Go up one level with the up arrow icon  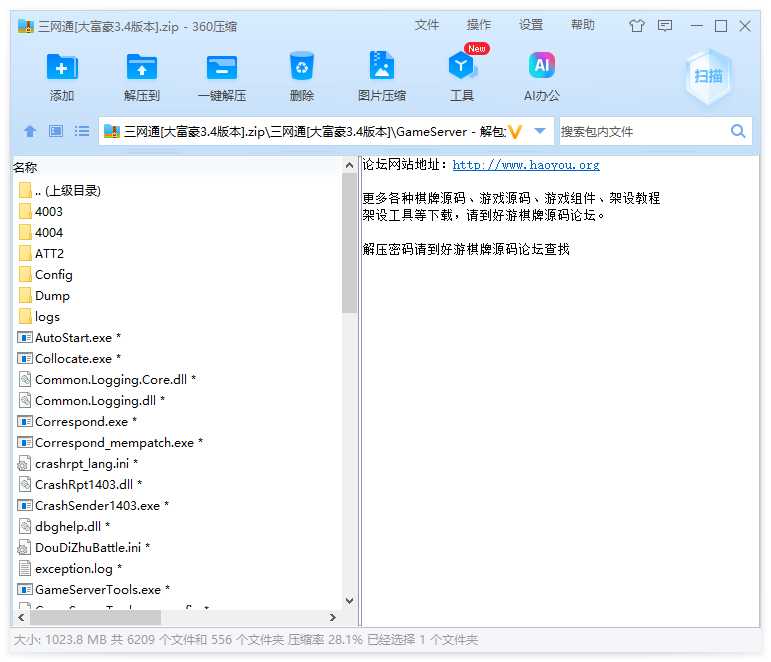pyautogui.click(x=30, y=131)
